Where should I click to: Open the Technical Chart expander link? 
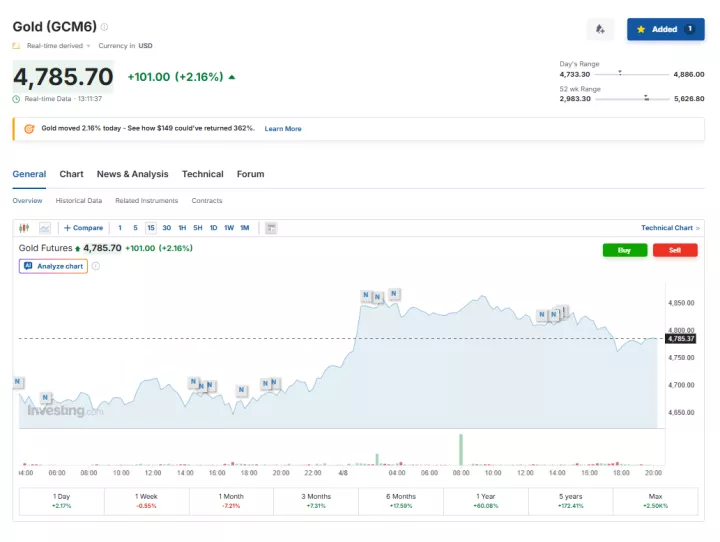pyautogui.click(x=670, y=228)
